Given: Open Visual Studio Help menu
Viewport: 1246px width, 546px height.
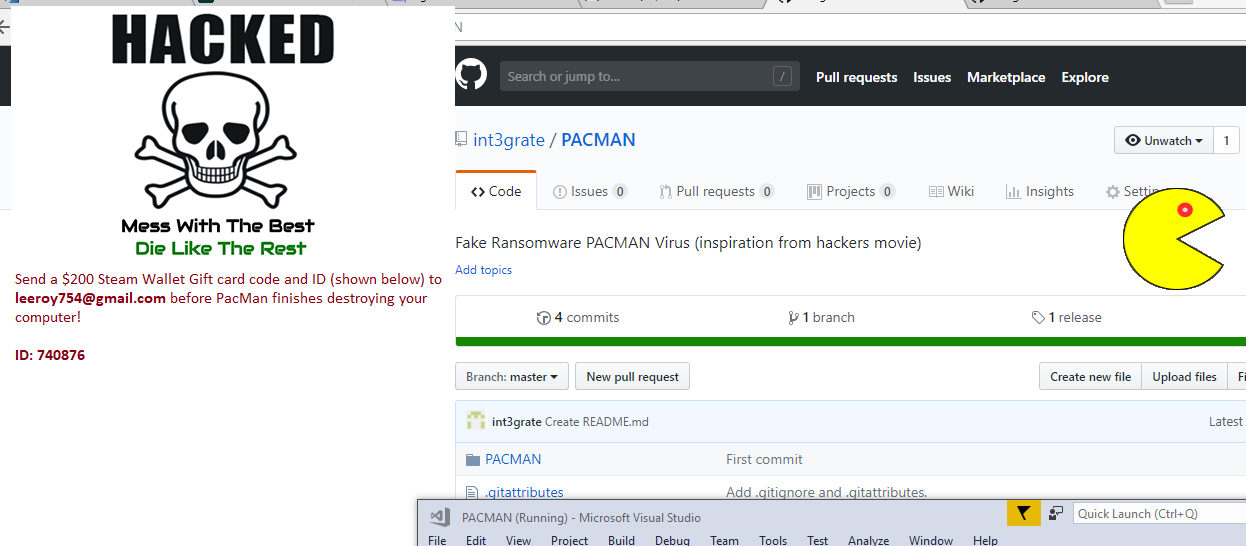Looking at the screenshot, I should (985, 540).
